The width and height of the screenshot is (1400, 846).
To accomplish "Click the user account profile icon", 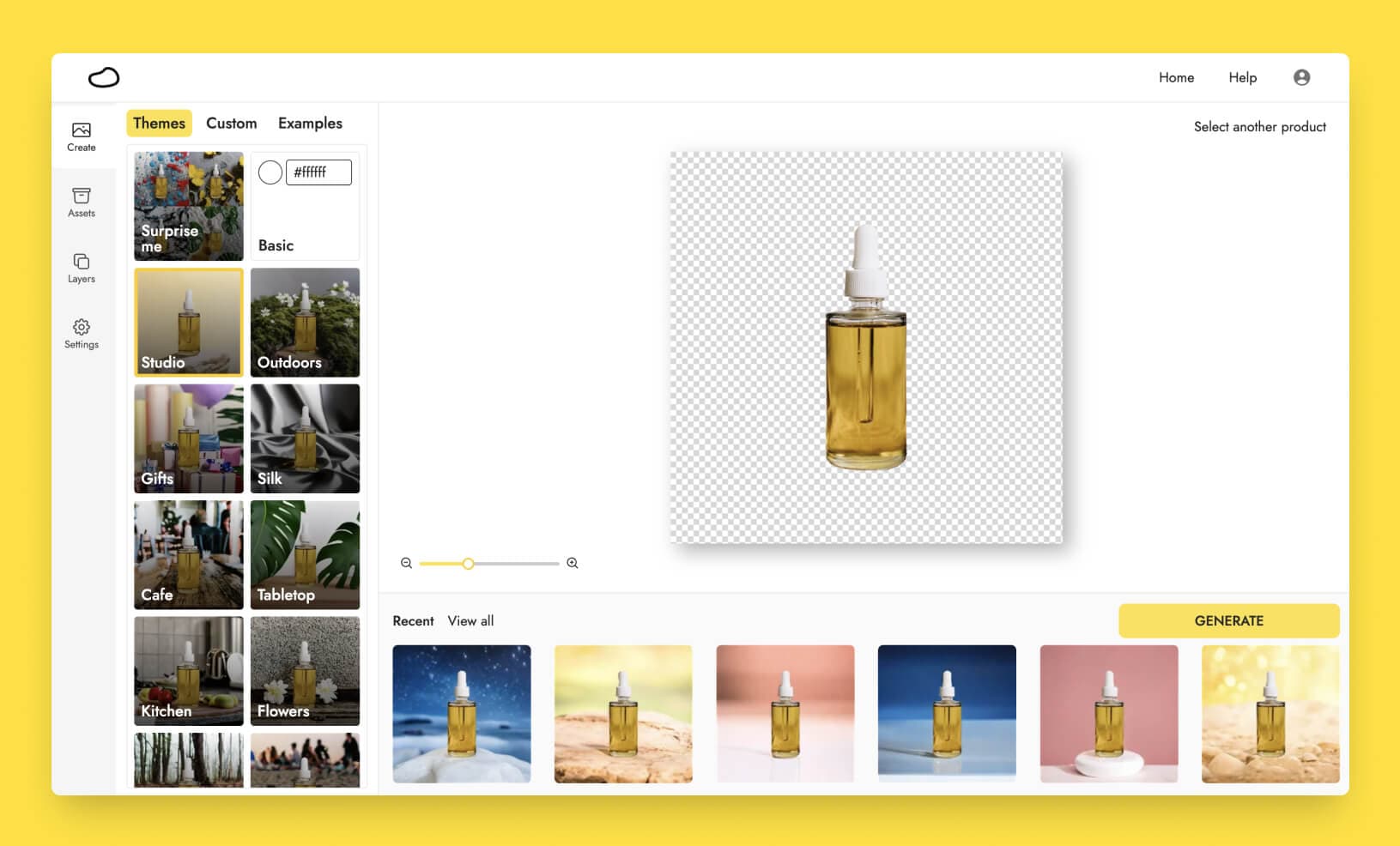I will (1301, 77).
